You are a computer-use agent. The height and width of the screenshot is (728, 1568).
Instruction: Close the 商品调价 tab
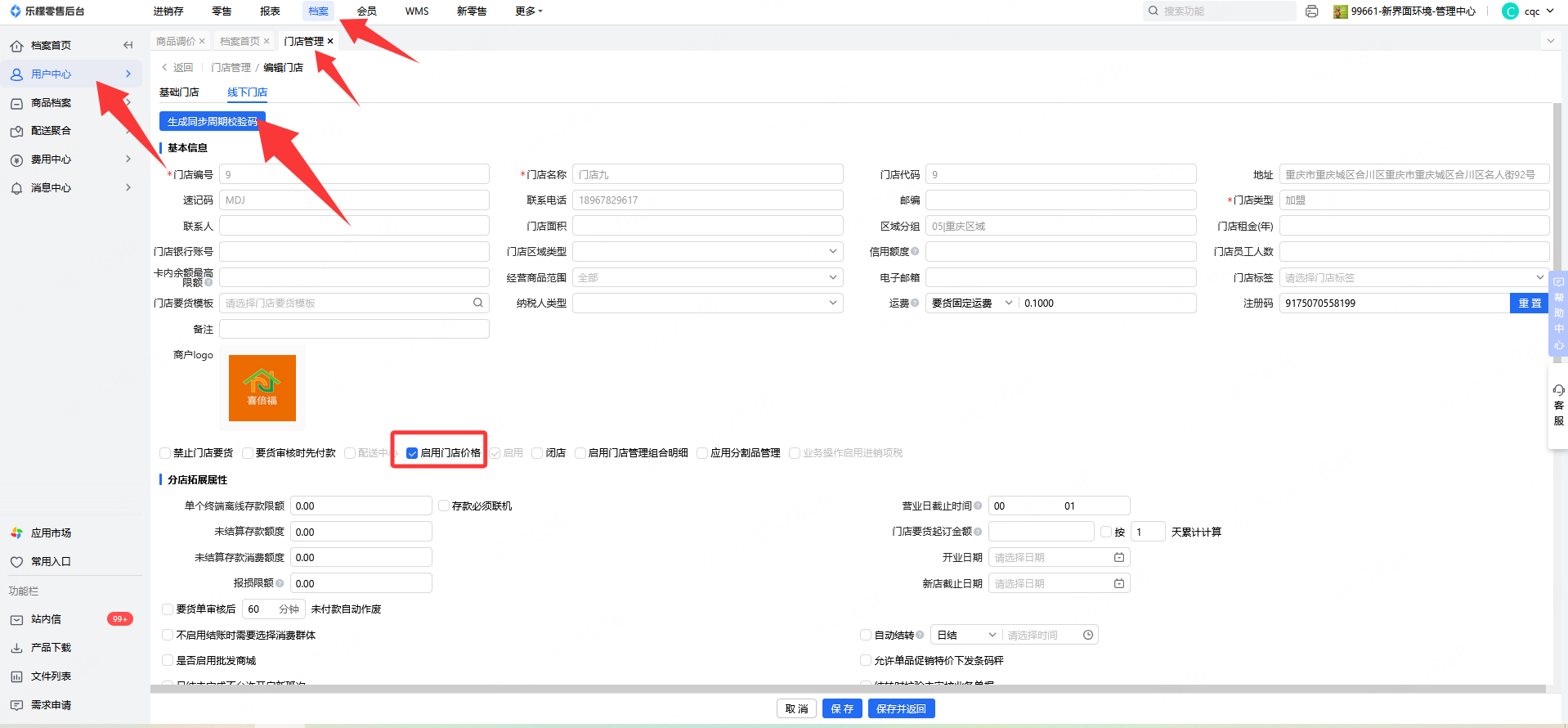point(202,41)
